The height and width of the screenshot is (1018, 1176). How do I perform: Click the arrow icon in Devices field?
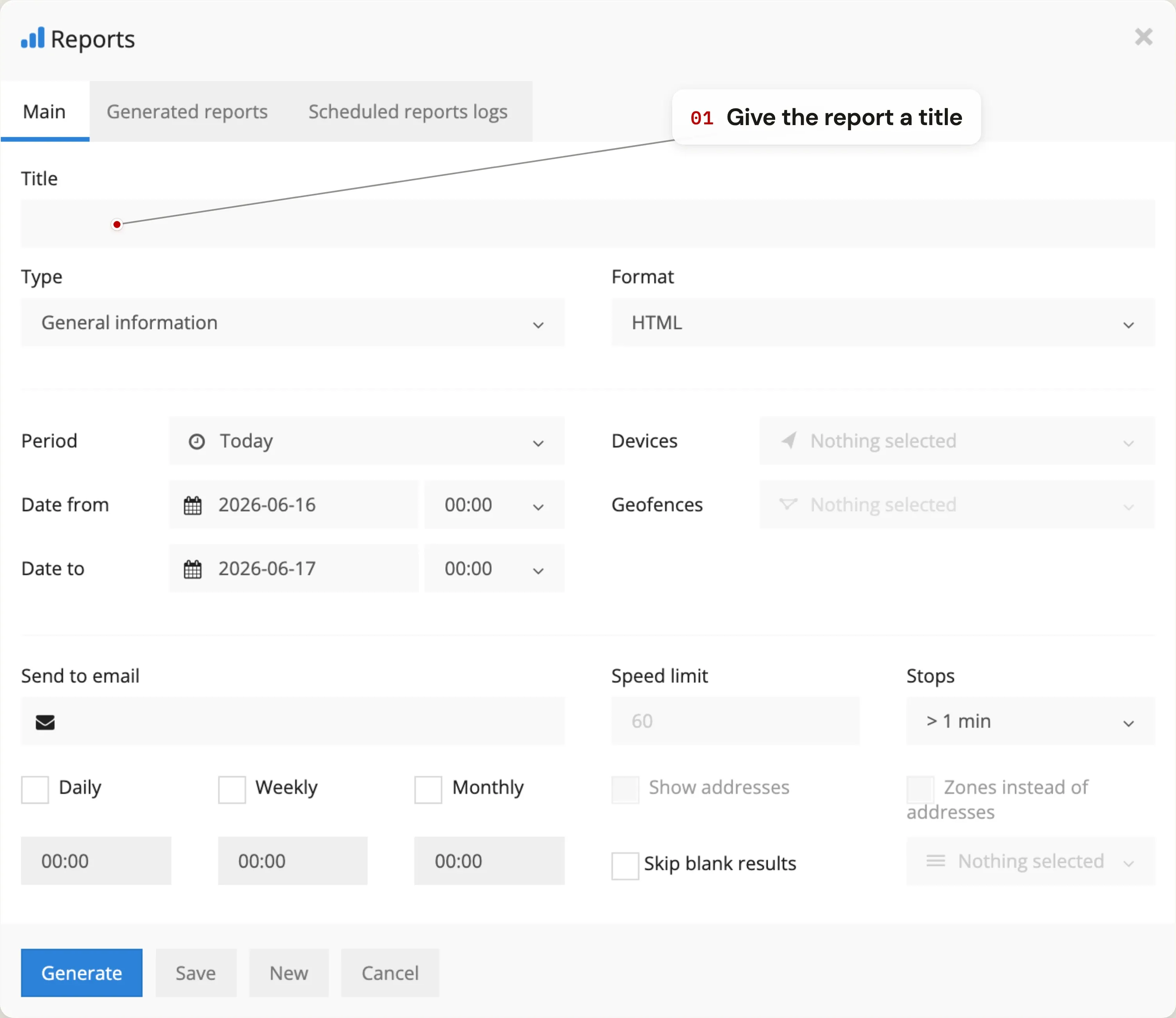point(789,440)
